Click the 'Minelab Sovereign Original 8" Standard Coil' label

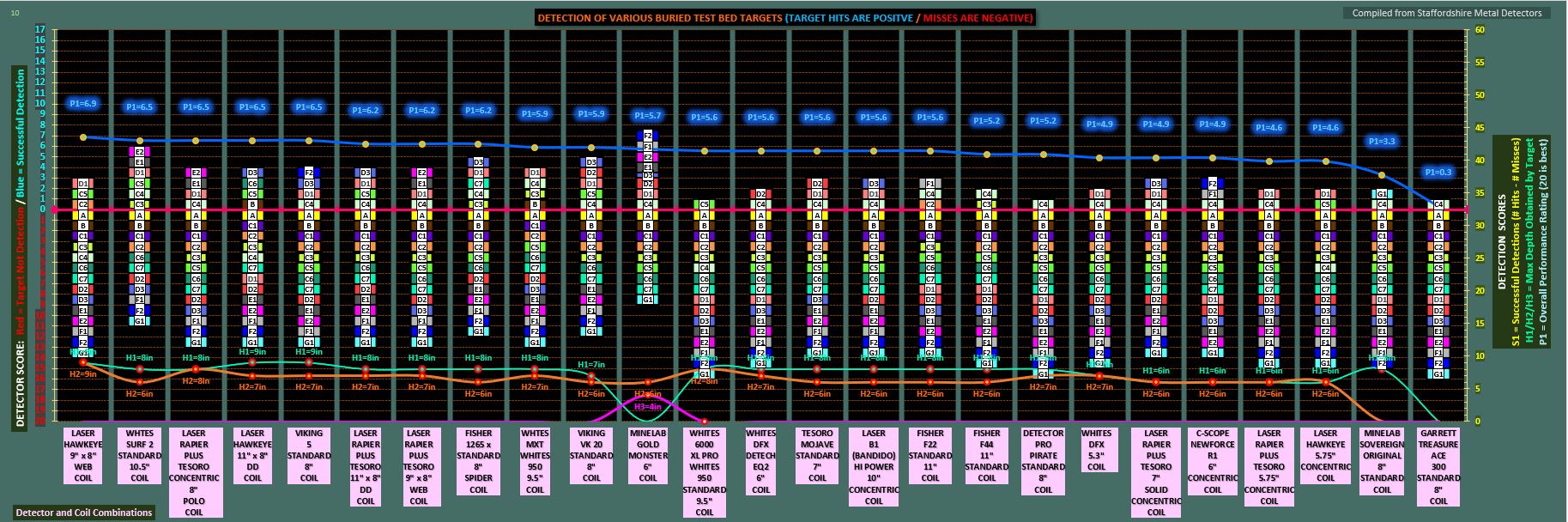tap(1382, 461)
